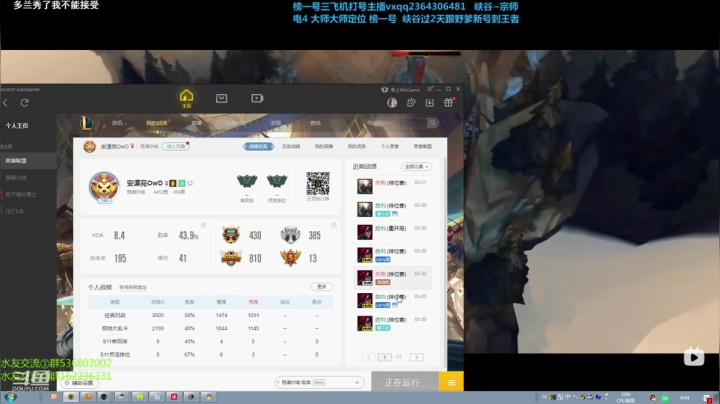720x404 pixels.
Task: Open the gift box icon
Action: coord(448,103)
